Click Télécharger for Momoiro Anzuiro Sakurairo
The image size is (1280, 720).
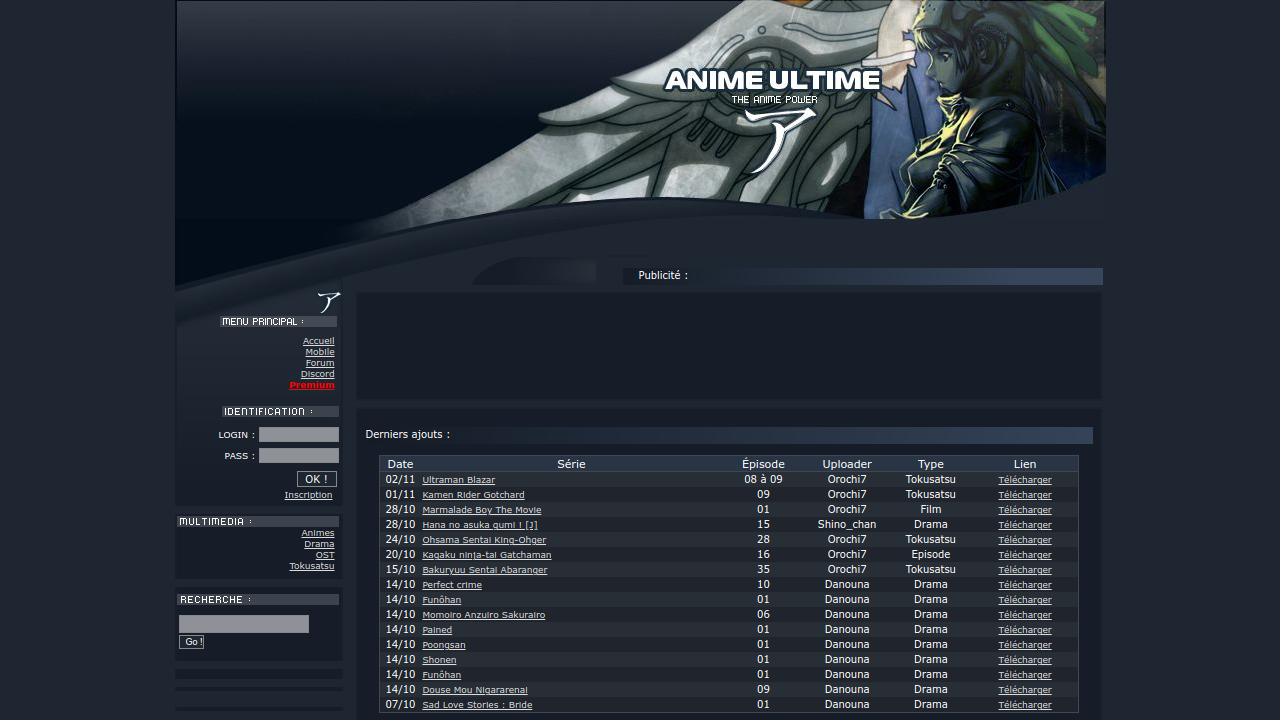tap(1025, 615)
